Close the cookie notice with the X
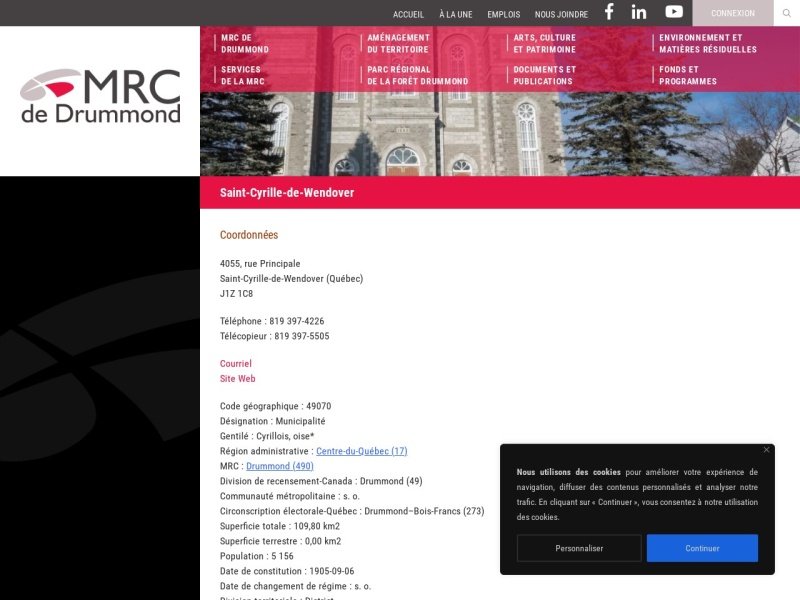Viewport: 800px width, 600px height. [766, 449]
